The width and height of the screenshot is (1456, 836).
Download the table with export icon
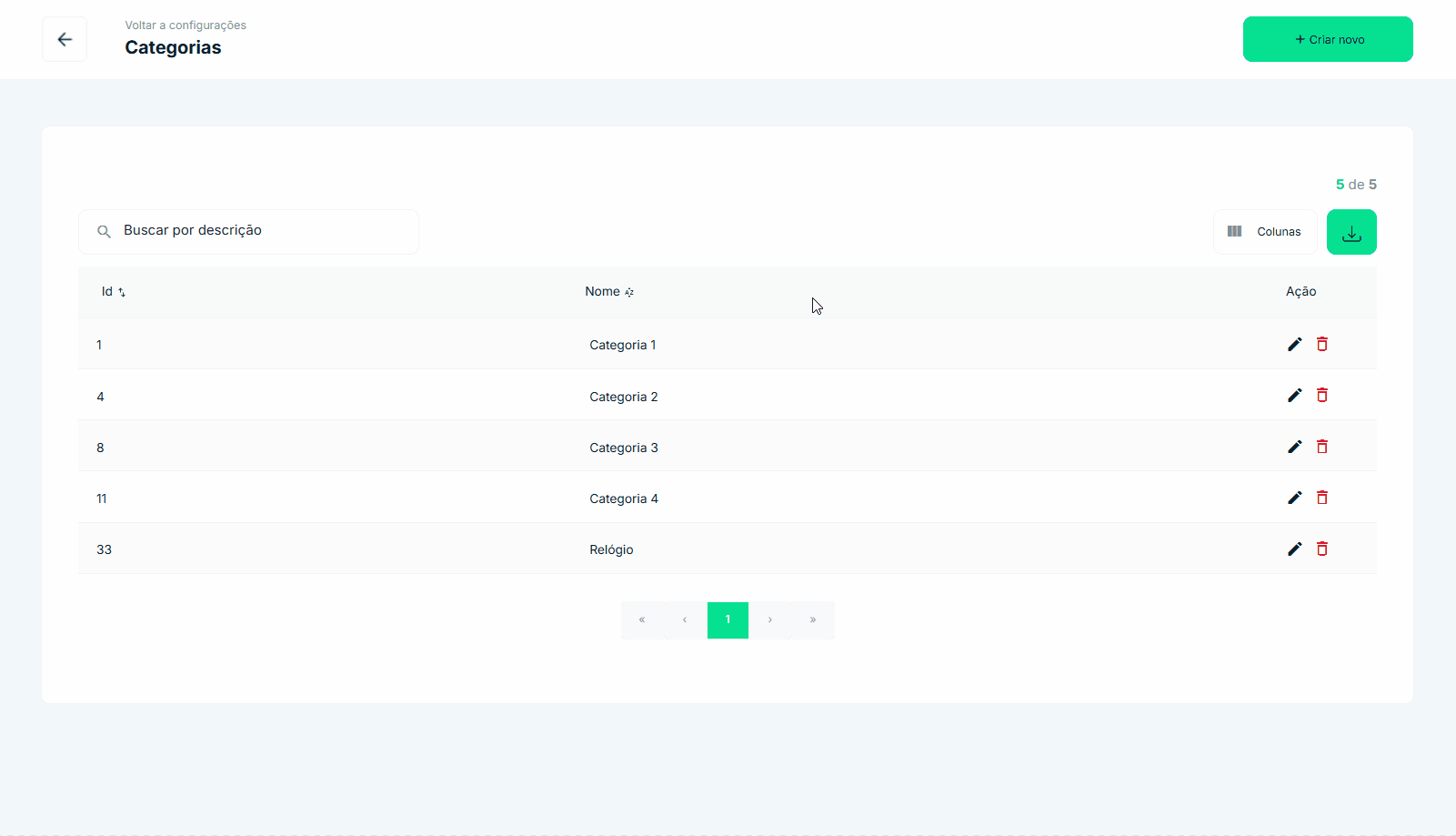tap(1351, 232)
